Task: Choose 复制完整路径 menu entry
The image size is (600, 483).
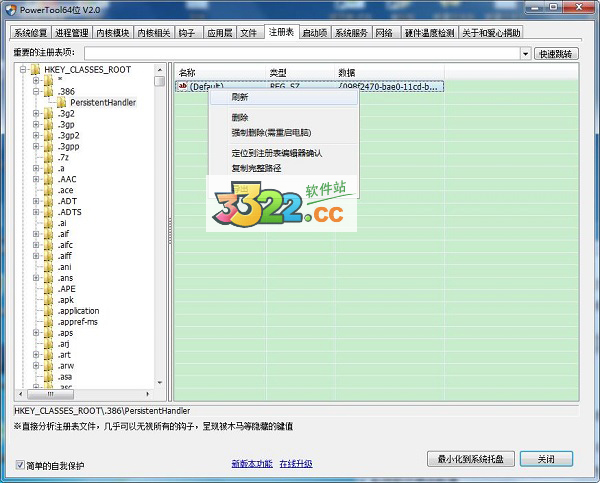Action: [x=283, y=168]
